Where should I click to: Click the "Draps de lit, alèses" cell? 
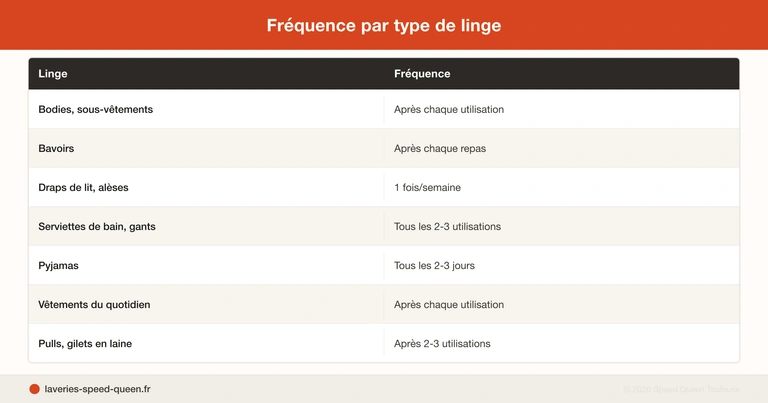pos(84,187)
